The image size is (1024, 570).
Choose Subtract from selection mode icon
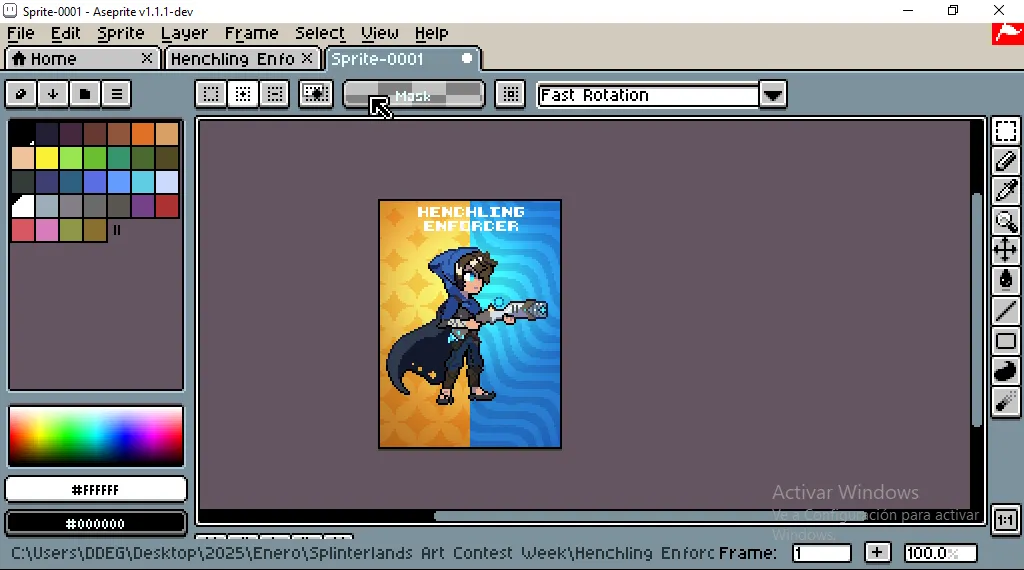tap(275, 94)
